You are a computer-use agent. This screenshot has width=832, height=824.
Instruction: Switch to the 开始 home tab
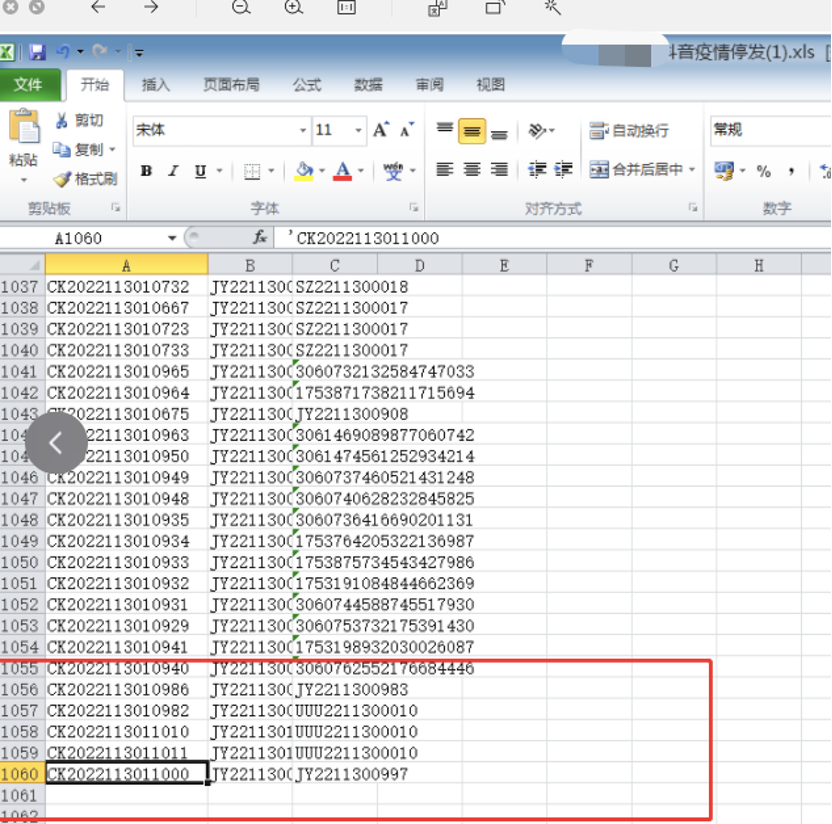click(94, 84)
